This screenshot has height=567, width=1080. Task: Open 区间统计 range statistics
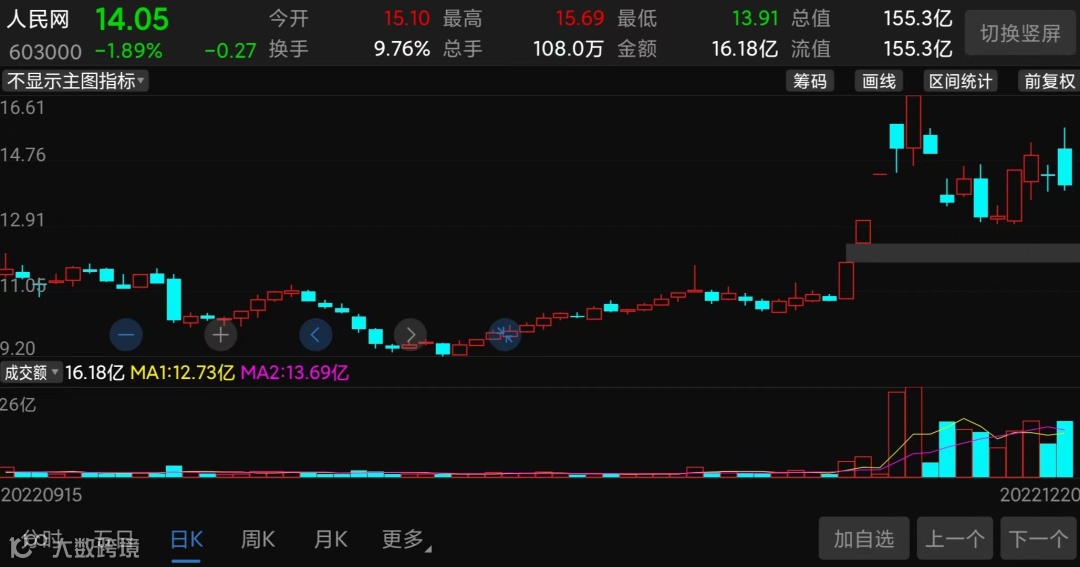click(x=960, y=81)
